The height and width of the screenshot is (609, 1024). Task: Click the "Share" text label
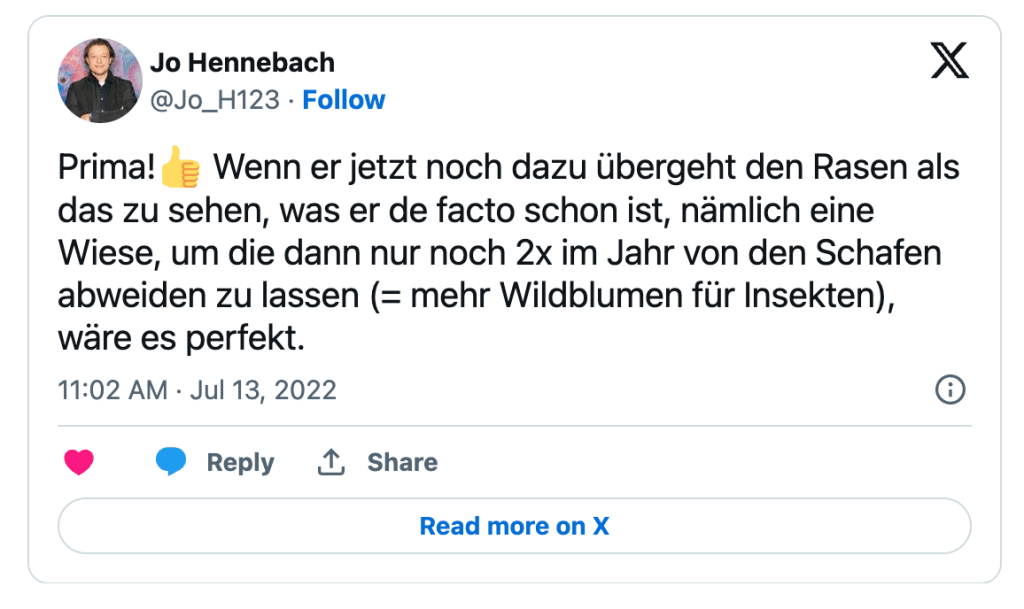tap(402, 463)
